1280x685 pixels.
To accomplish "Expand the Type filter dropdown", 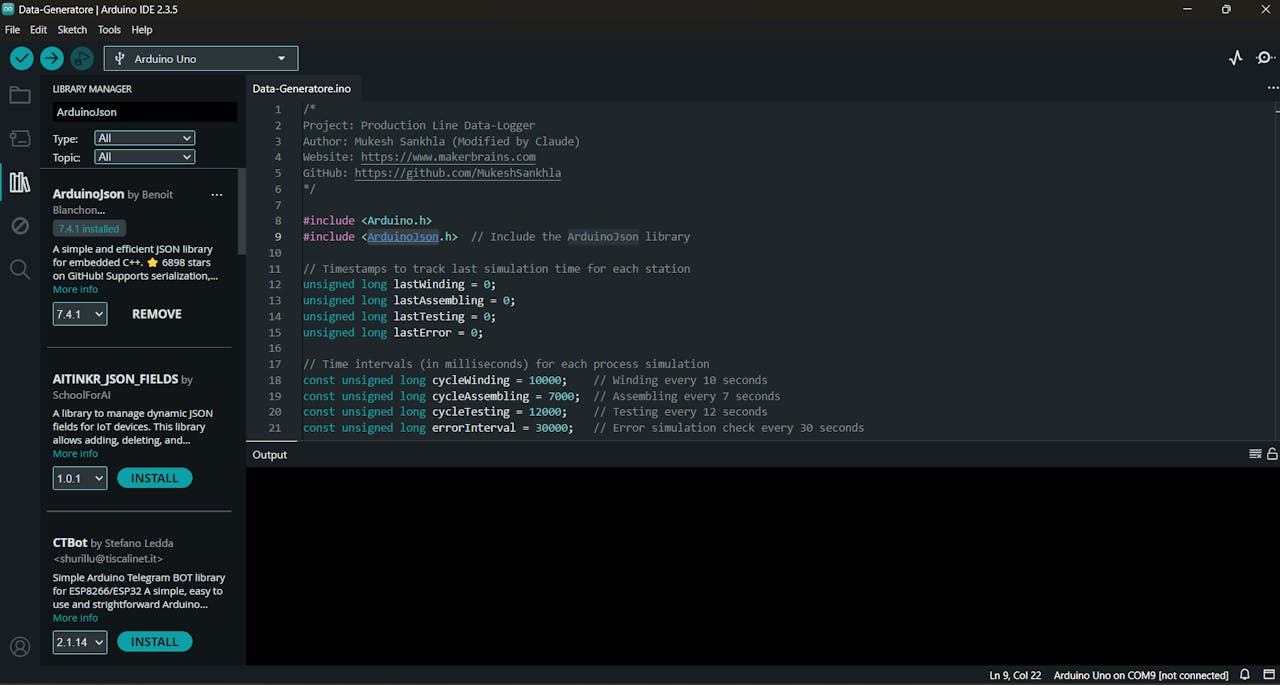I will [x=145, y=138].
